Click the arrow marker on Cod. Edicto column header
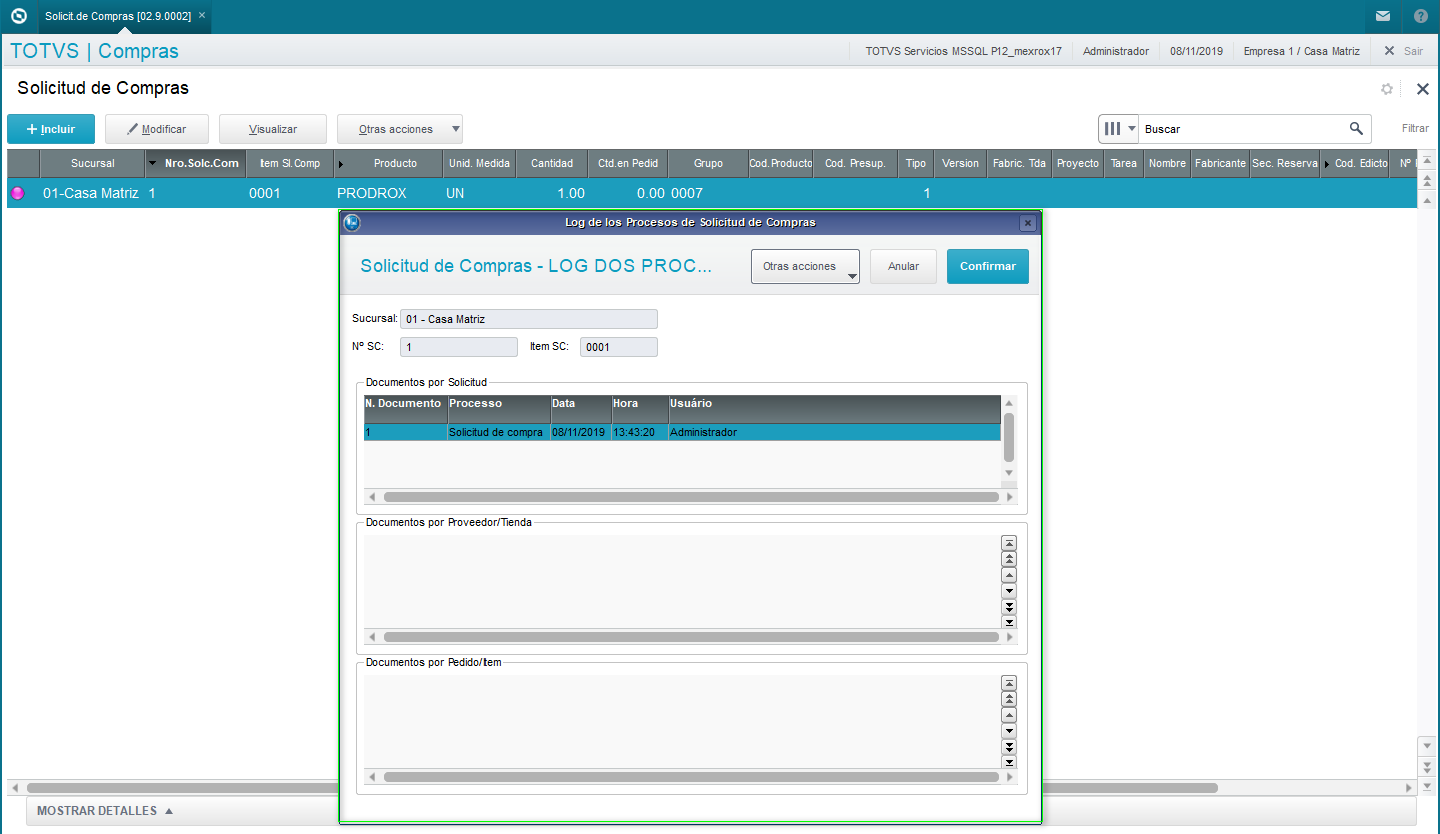The height and width of the screenshot is (834, 1440). point(1327,164)
